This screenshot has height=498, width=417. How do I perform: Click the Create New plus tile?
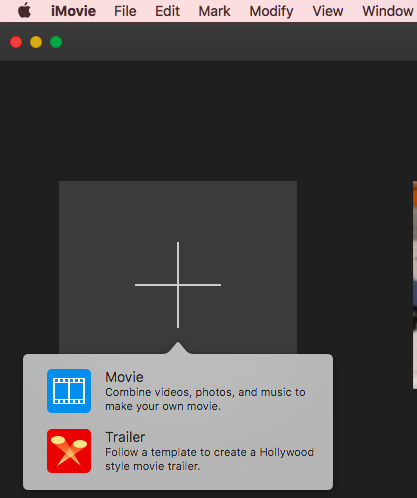(x=178, y=267)
